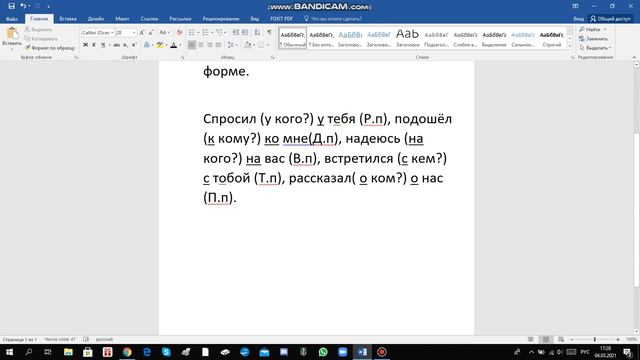The image size is (640, 360).
Task: Switch to the Вставка tab
Action: coord(68,19)
